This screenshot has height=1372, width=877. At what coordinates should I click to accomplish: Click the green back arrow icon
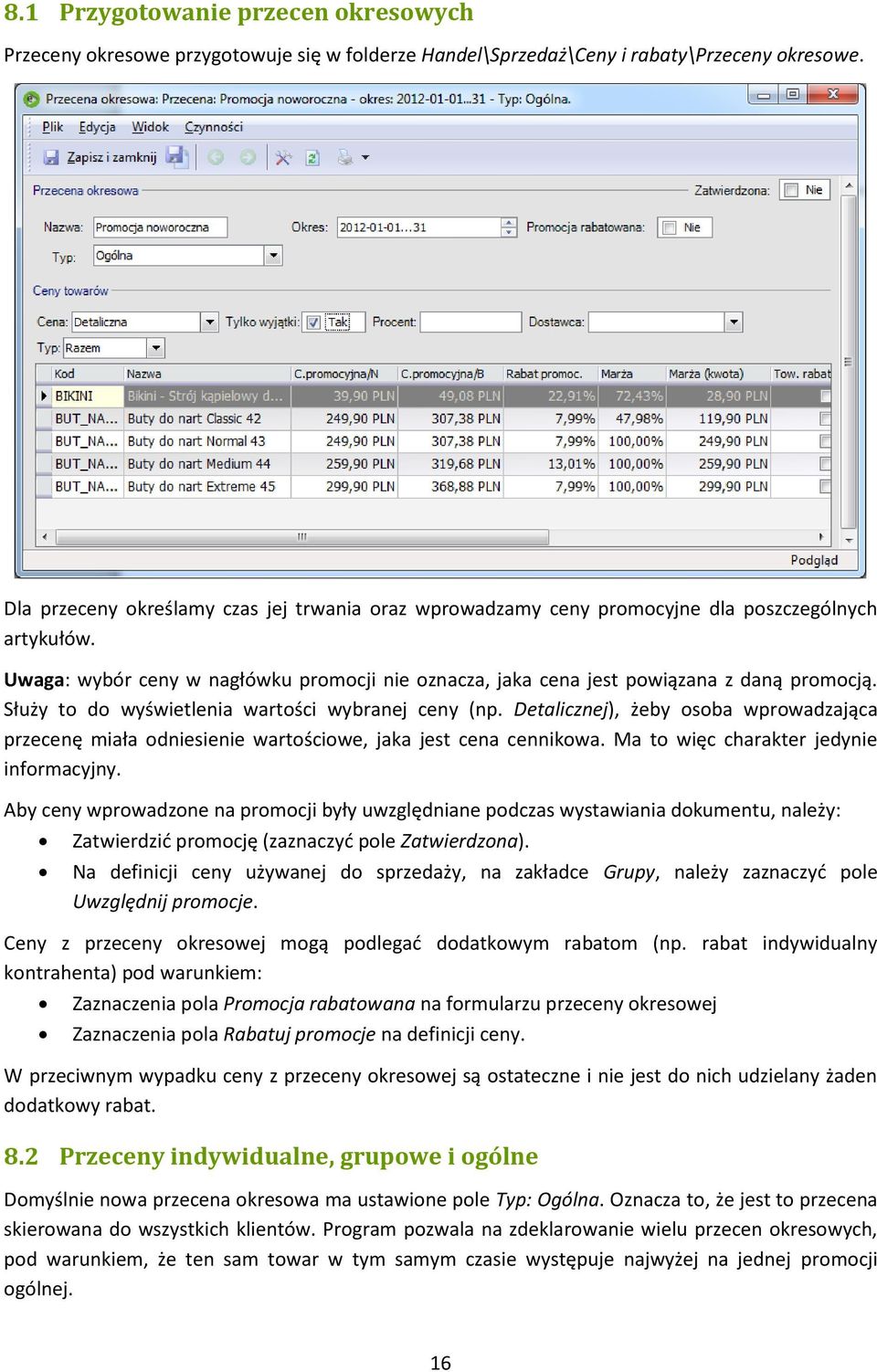[216, 157]
